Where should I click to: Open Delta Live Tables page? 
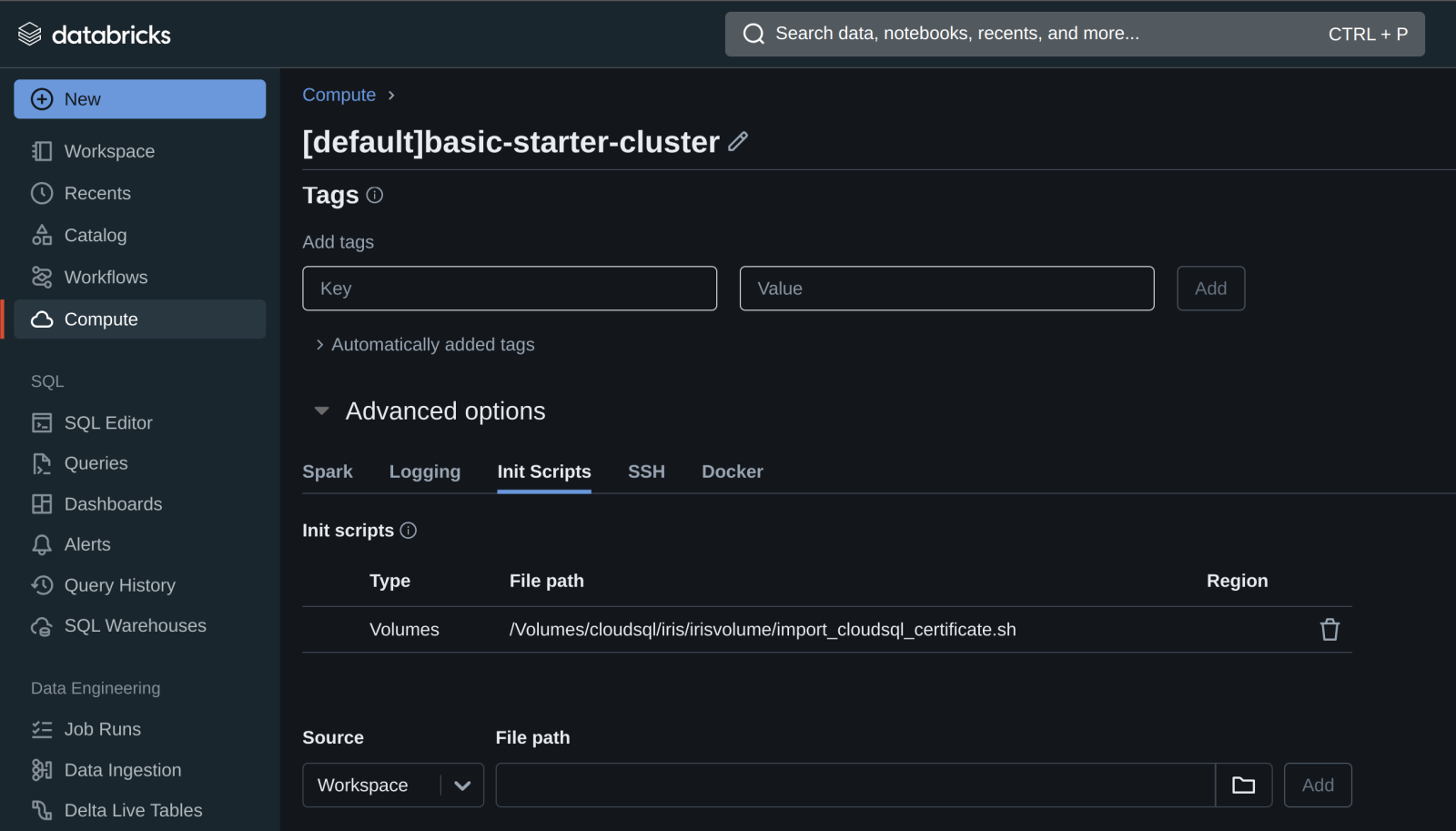(x=133, y=810)
